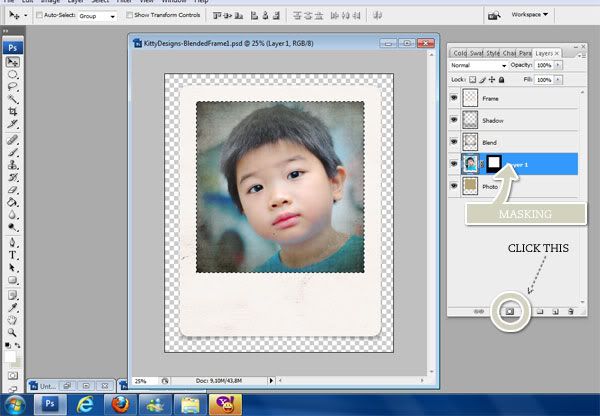Open Firefox from the Windows taskbar

tap(120, 404)
